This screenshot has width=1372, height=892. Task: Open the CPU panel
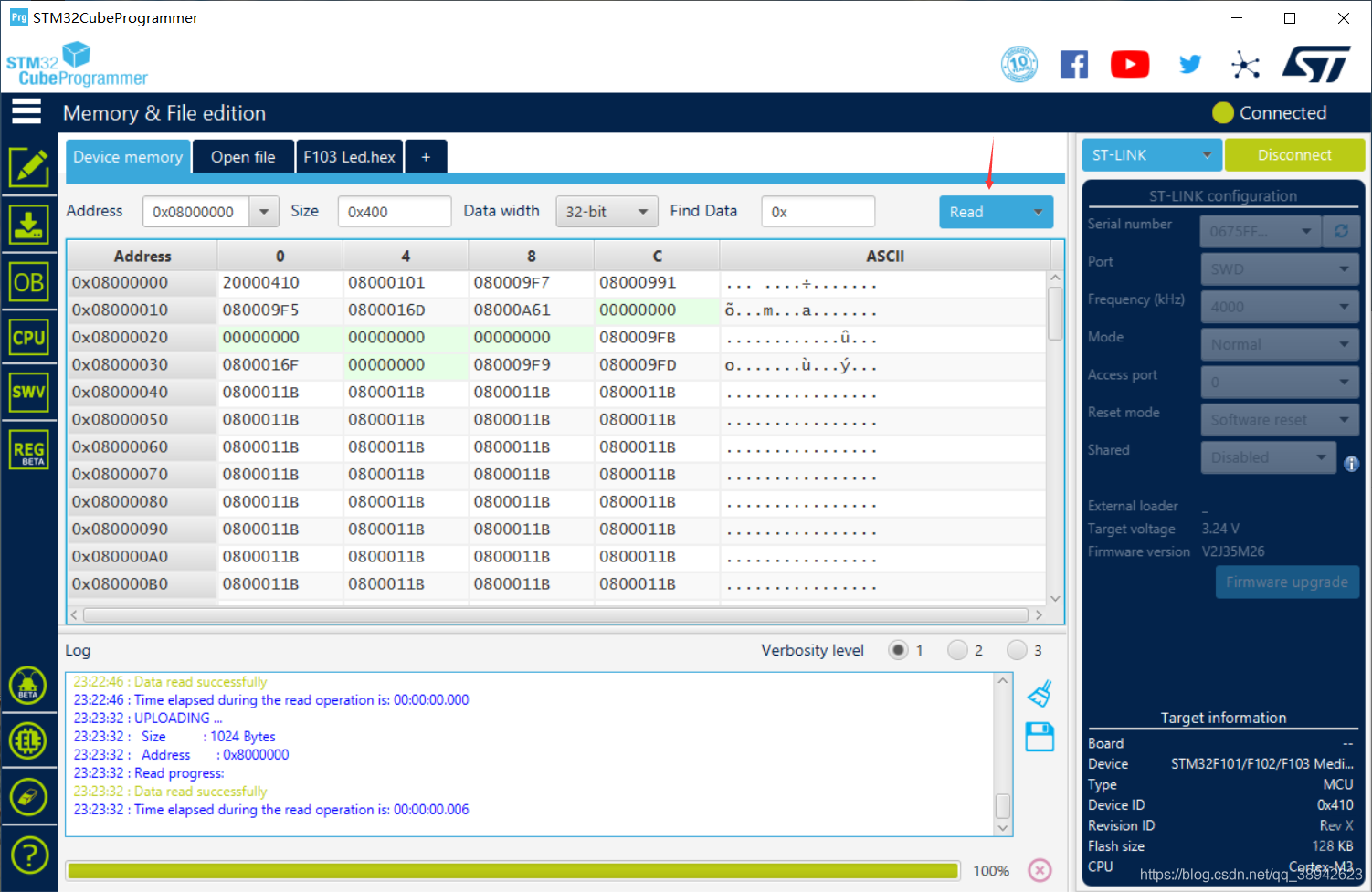coord(29,338)
